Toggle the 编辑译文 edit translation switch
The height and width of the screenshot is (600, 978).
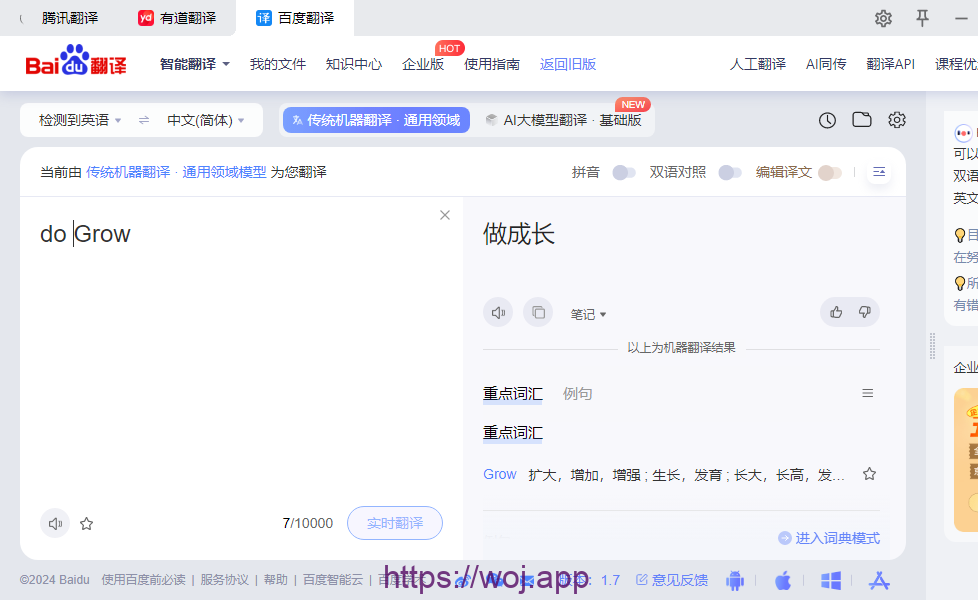click(830, 172)
